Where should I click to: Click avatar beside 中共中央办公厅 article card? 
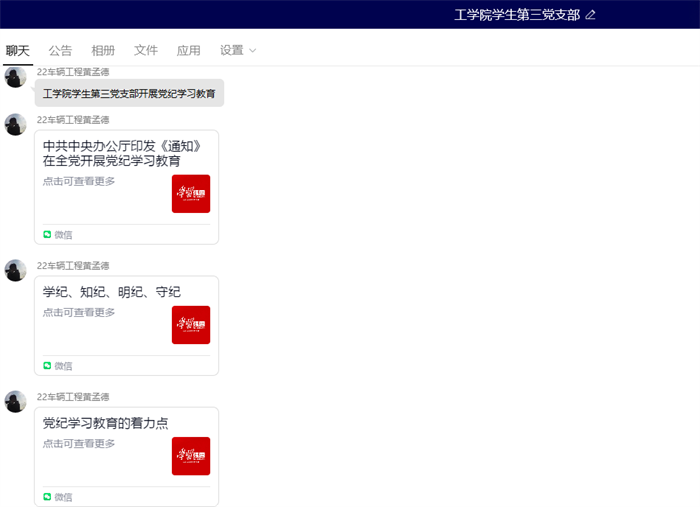(15, 125)
